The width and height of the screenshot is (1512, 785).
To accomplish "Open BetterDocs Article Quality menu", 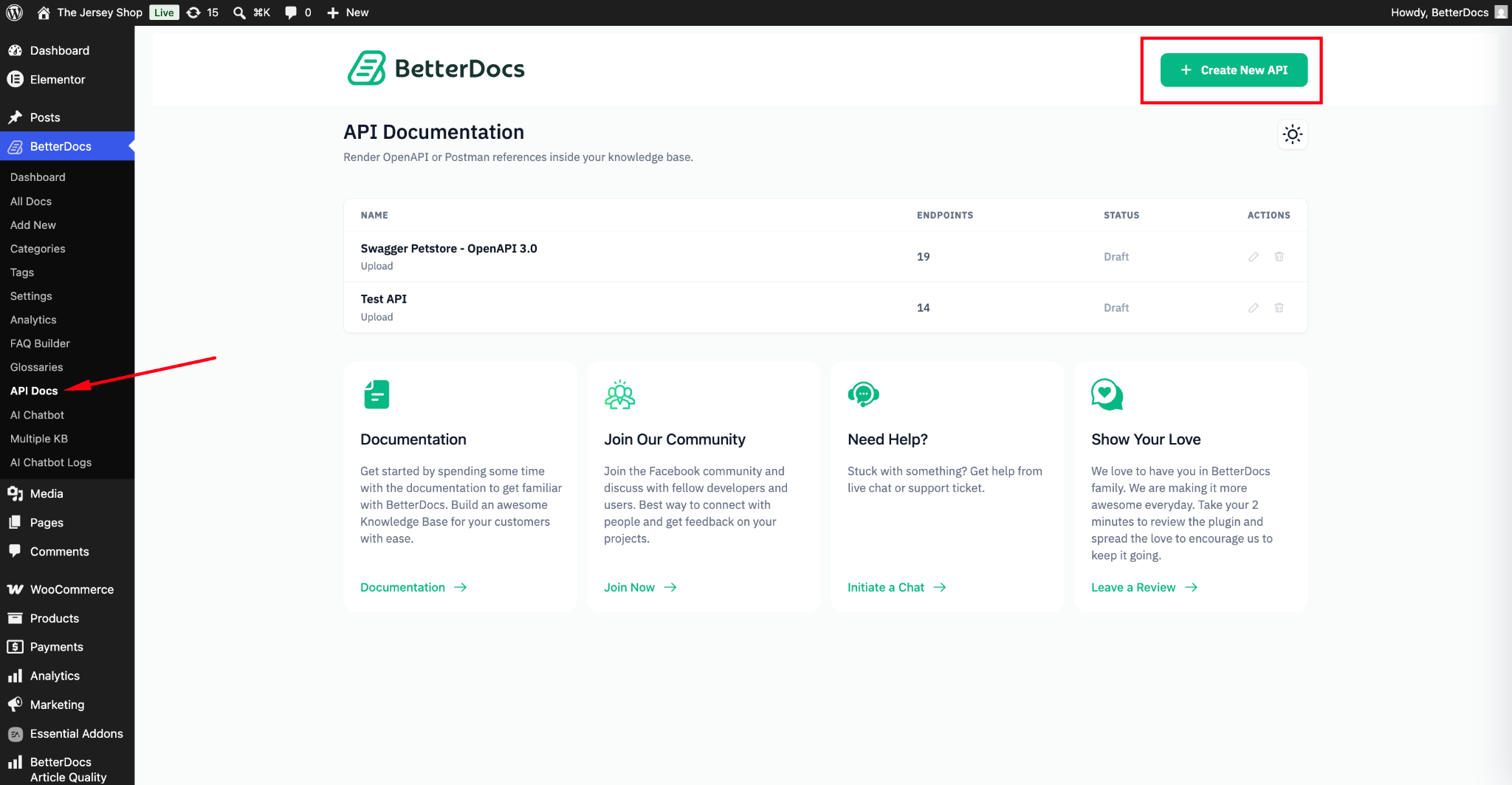I will tap(68, 769).
